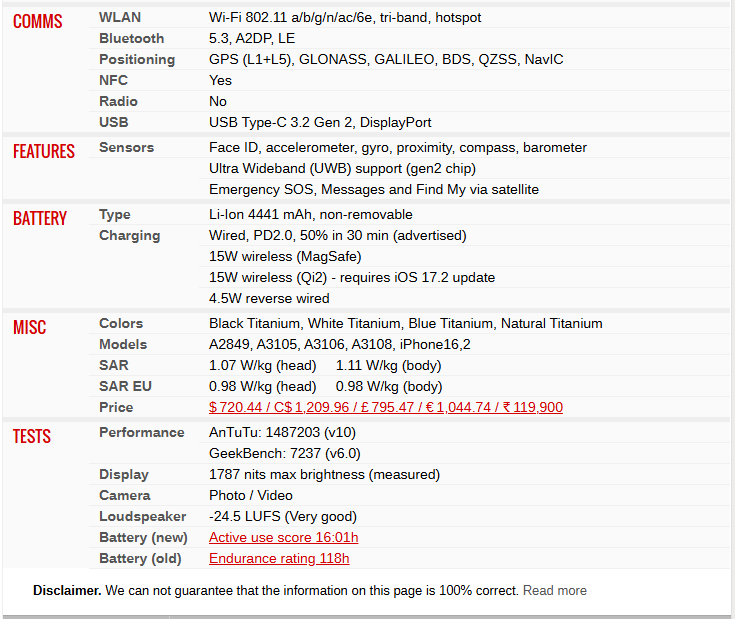
Task: Click the Performance tests label
Action: (x=142, y=433)
